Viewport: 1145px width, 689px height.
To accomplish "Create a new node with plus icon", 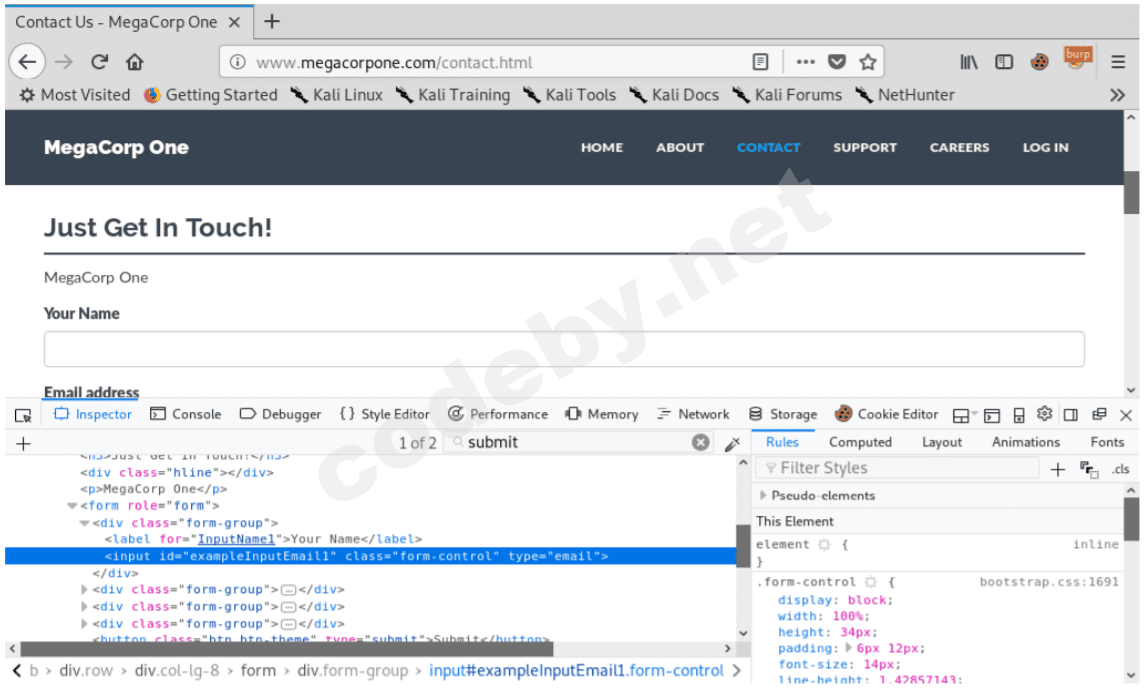I will pos(23,444).
